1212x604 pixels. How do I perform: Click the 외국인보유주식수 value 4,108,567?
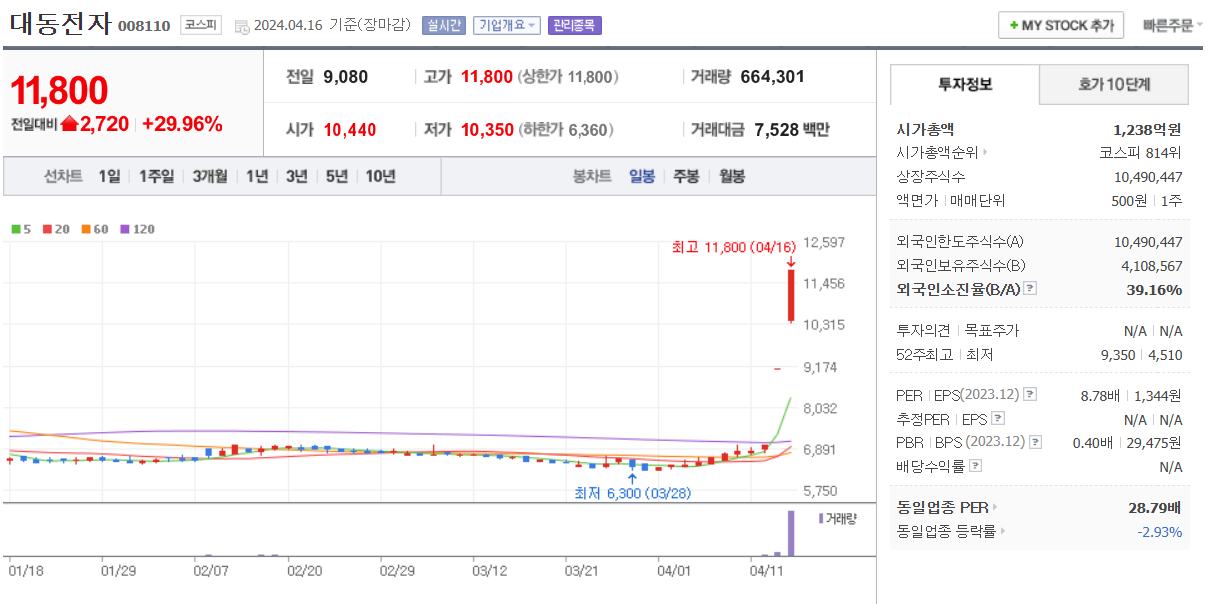1152,265
